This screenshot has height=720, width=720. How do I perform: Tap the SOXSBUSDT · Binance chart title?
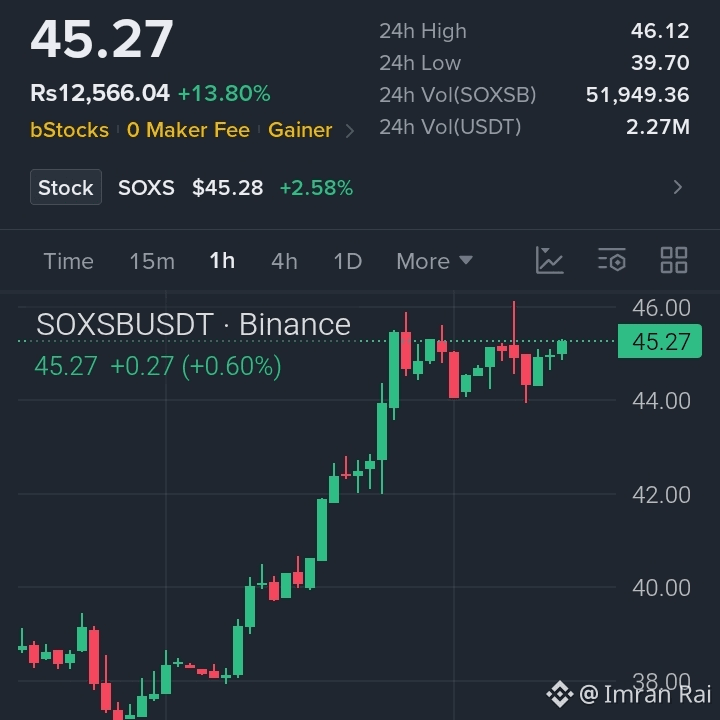click(193, 325)
